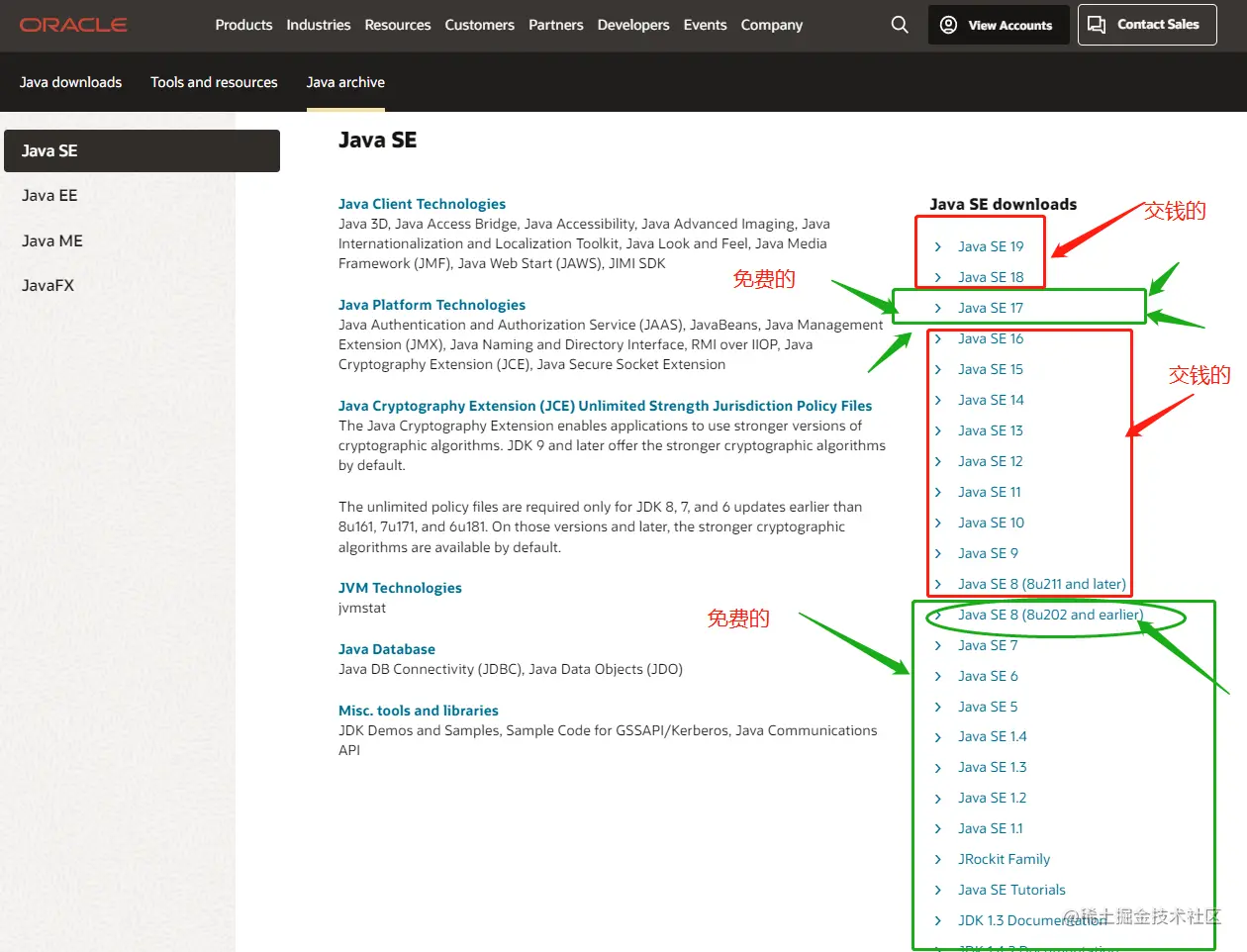The width and height of the screenshot is (1247, 952).
Task: Open the Java SE 18 download link
Action: point(991,278)
